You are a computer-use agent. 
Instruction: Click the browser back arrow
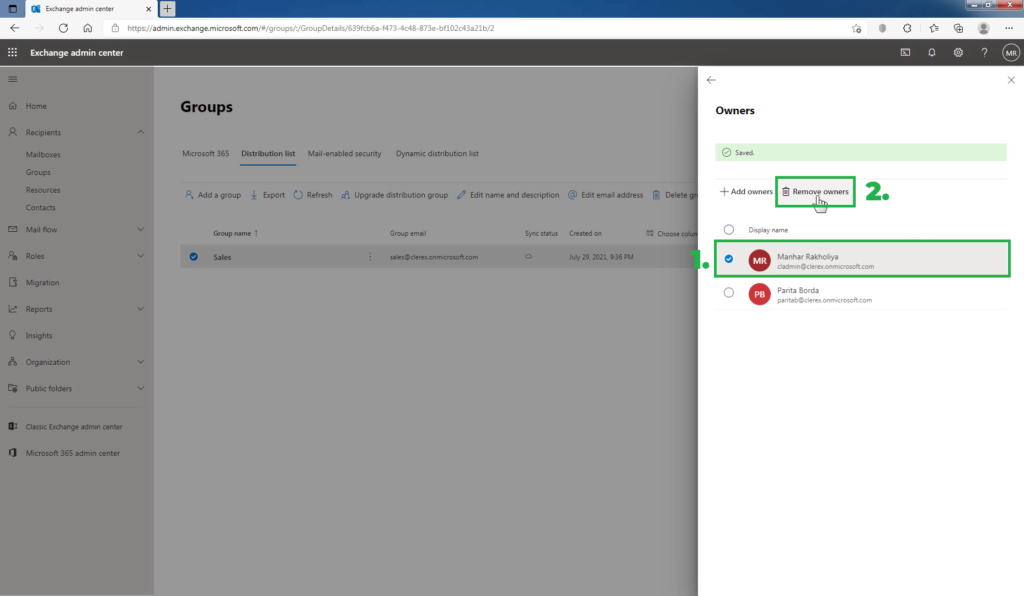point(14,28)
